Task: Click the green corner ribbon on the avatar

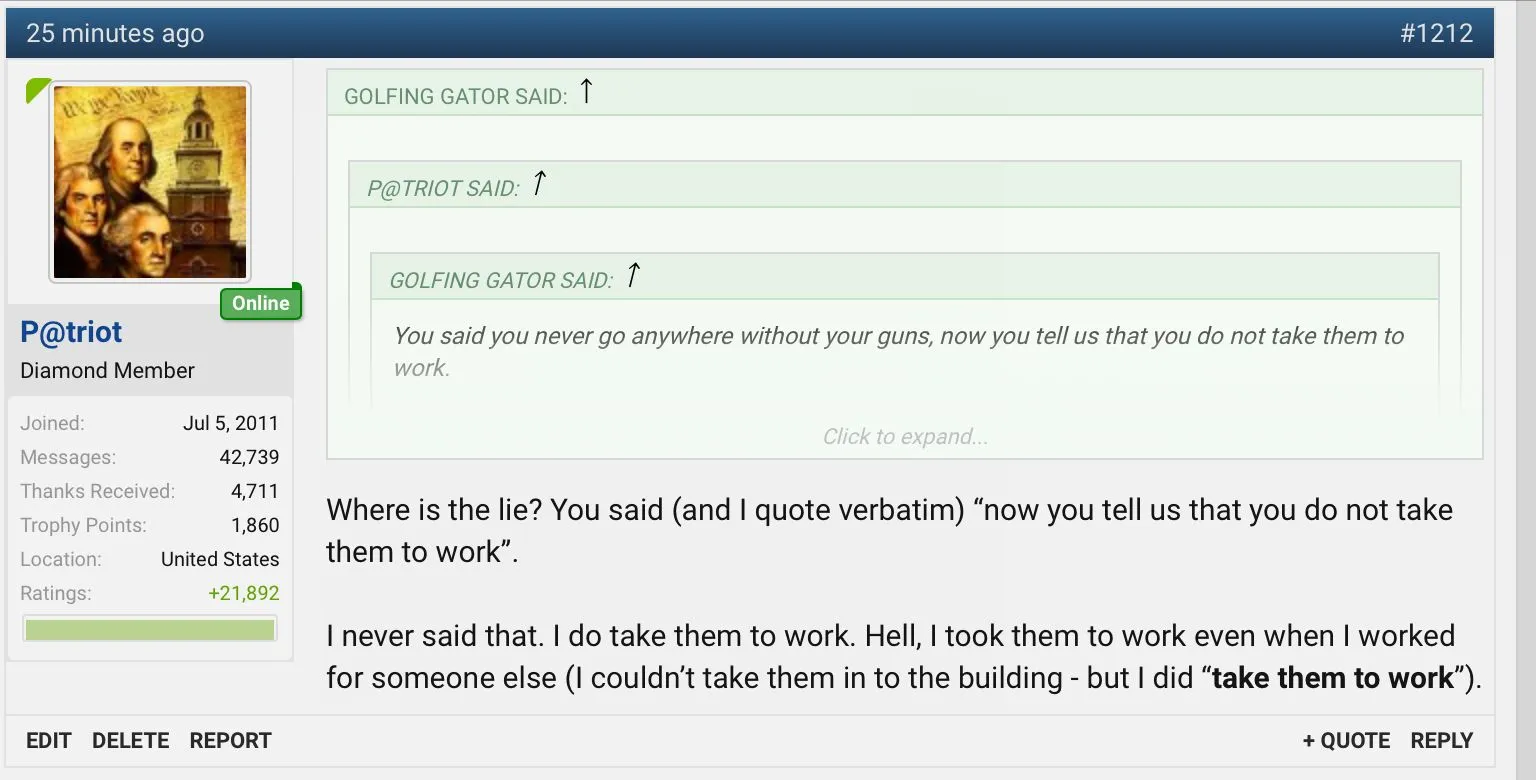Action: [37, 90]
